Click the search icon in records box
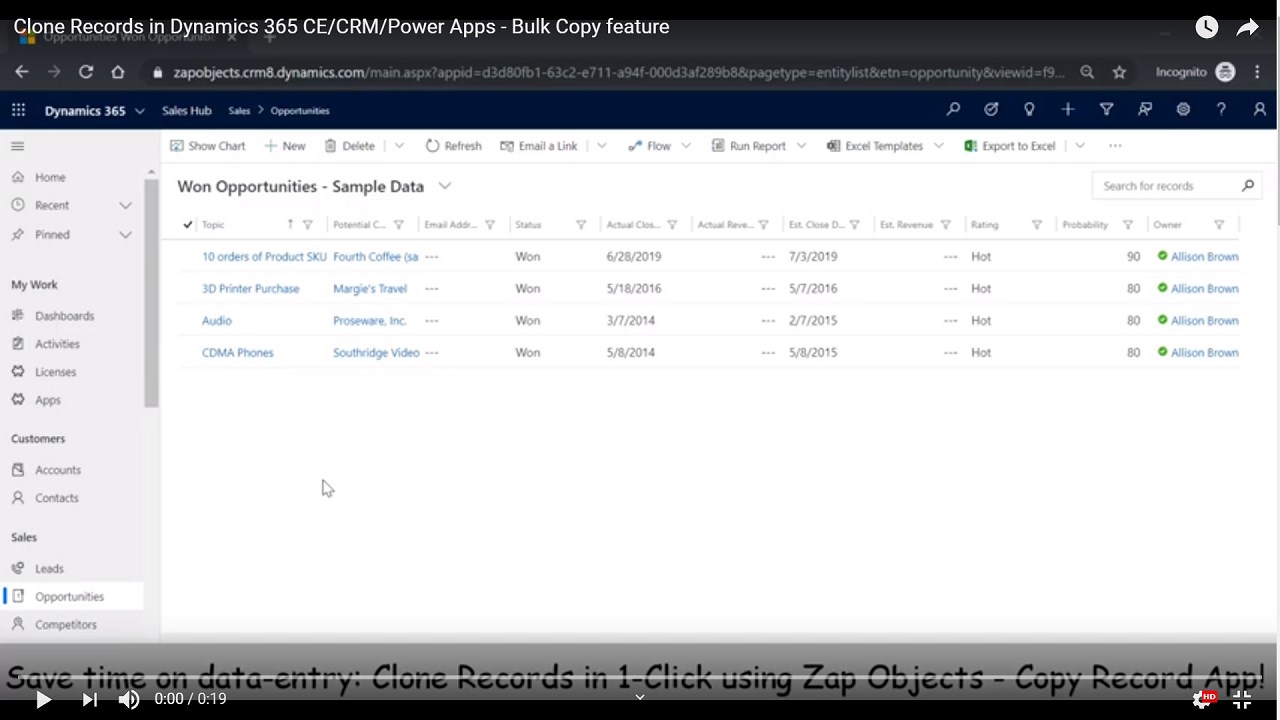Screen dimensions: 1280x720 [x=1248, y=186]
